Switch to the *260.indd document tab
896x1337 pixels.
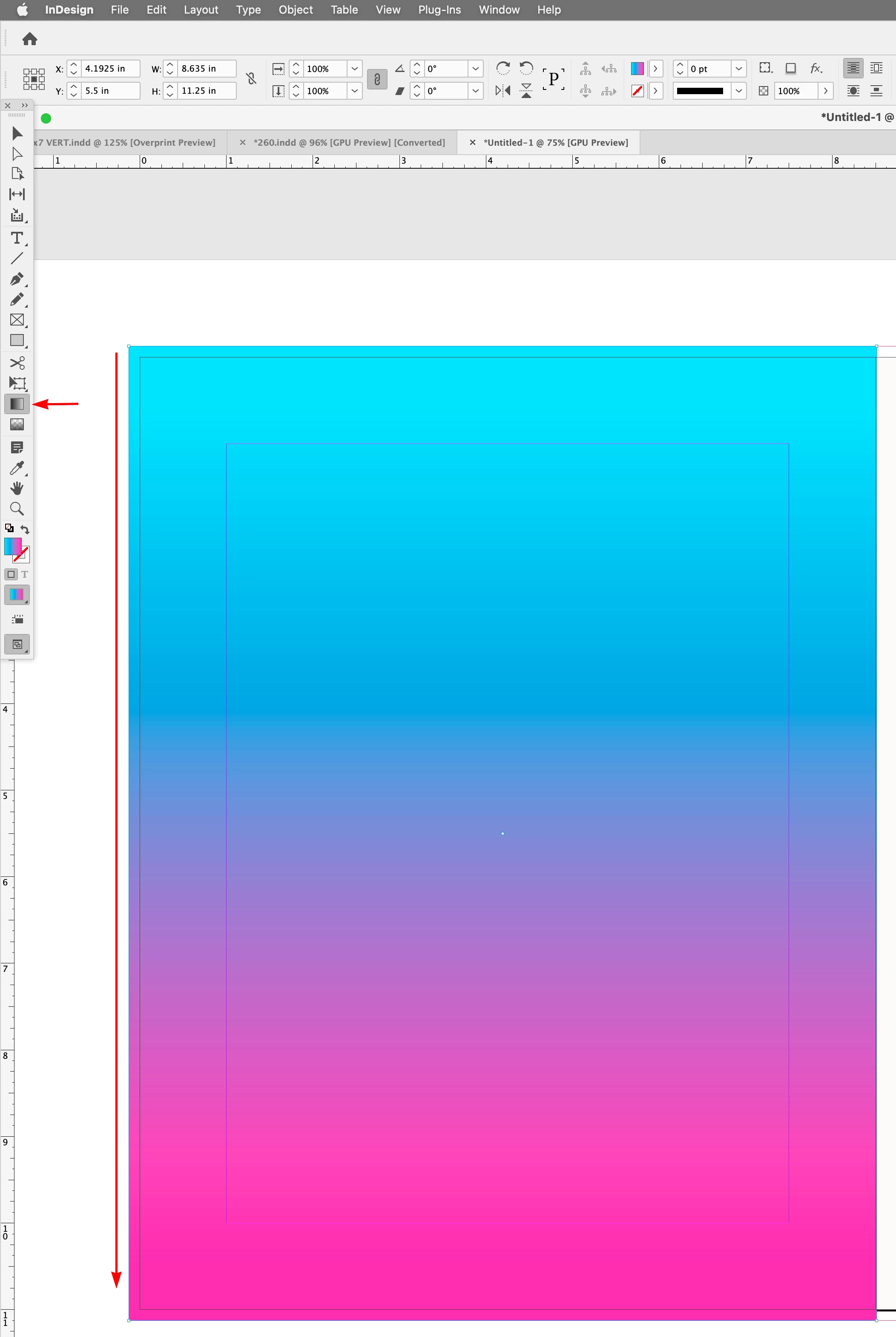click(x=349, y=142)
